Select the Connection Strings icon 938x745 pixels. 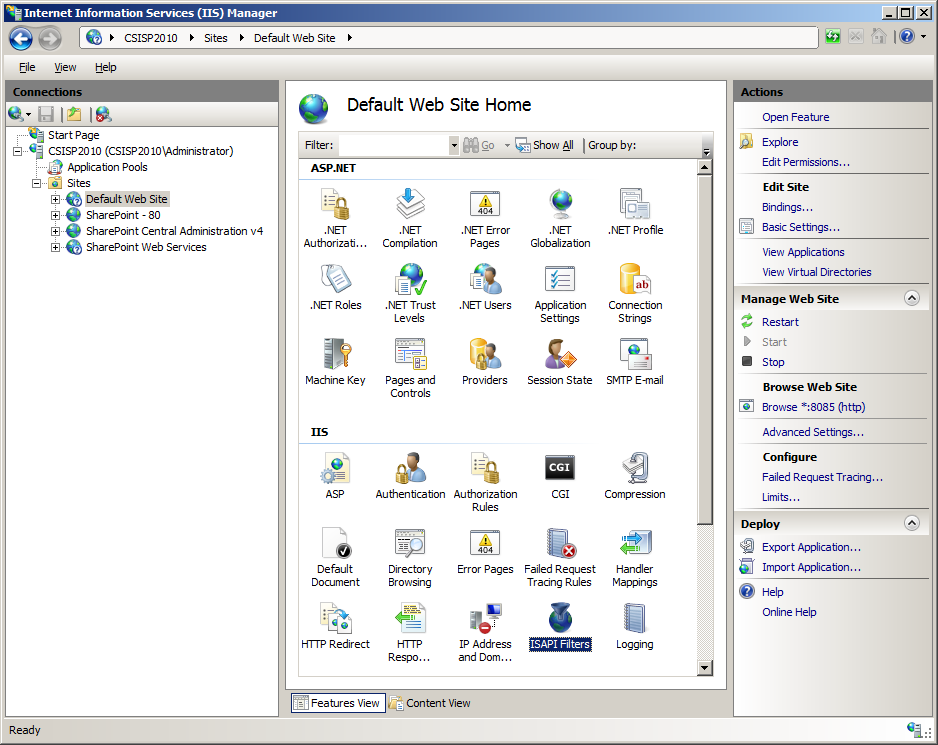(x=634, y=280)
